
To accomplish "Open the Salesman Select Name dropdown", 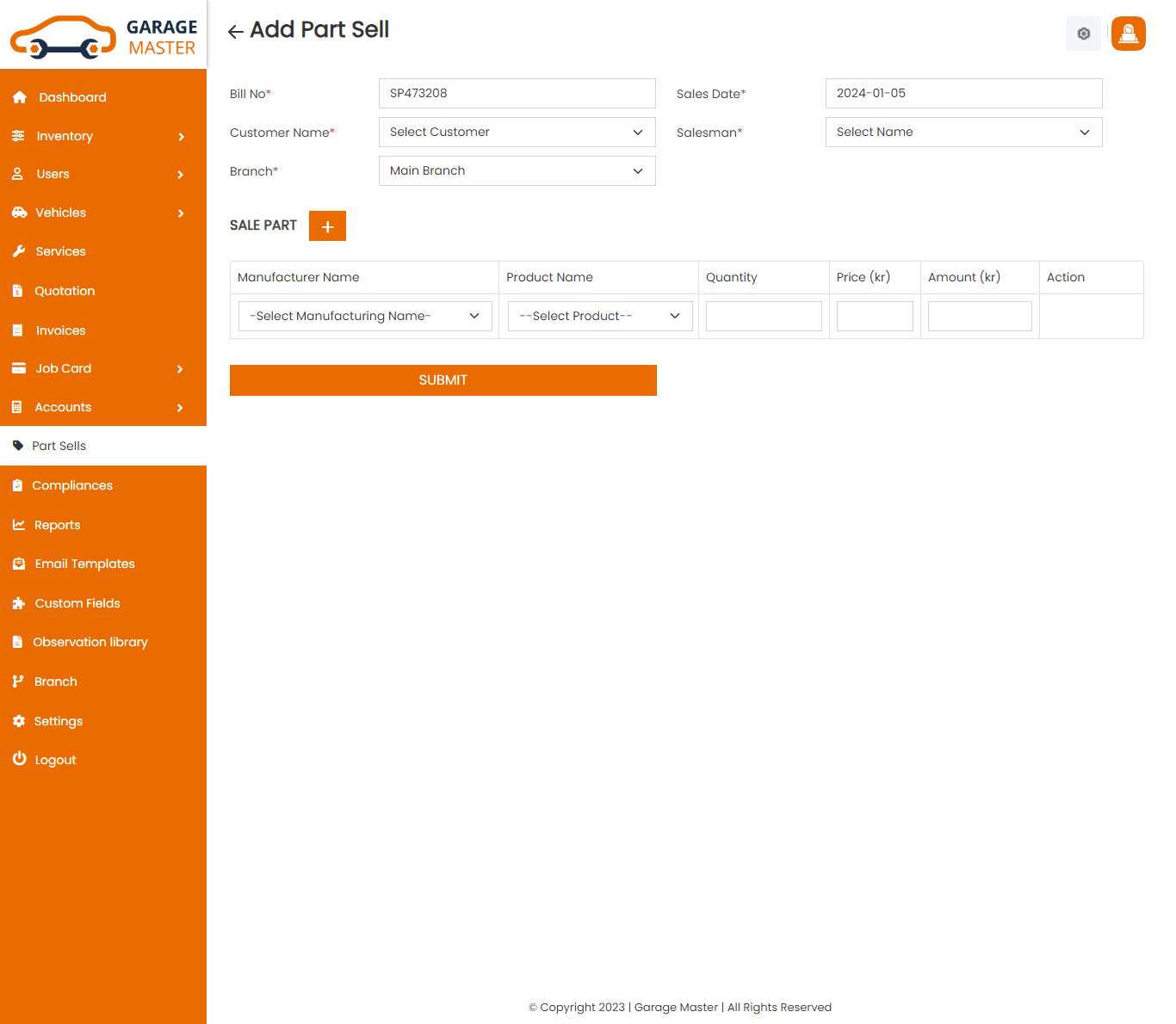I will tap(963, 133).
